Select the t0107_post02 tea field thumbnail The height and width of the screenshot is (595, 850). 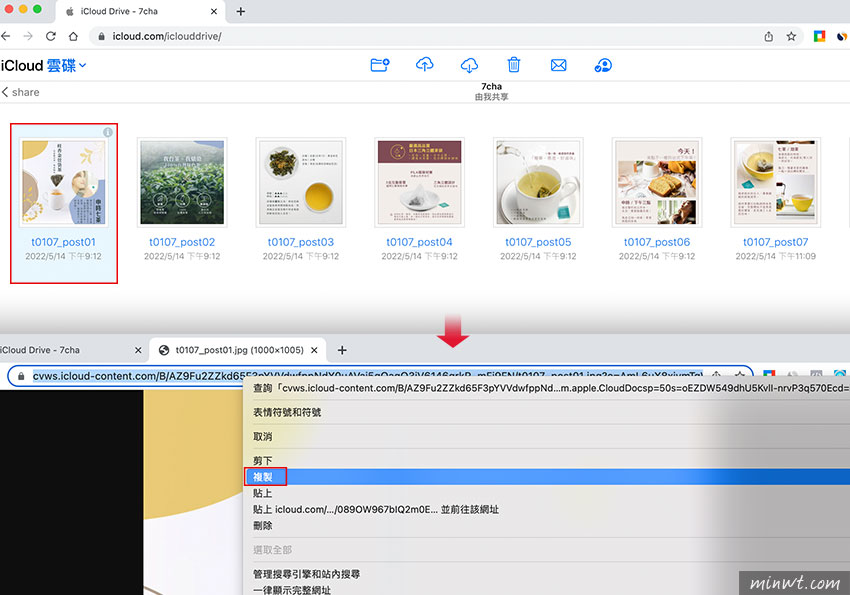click(182, 182)
